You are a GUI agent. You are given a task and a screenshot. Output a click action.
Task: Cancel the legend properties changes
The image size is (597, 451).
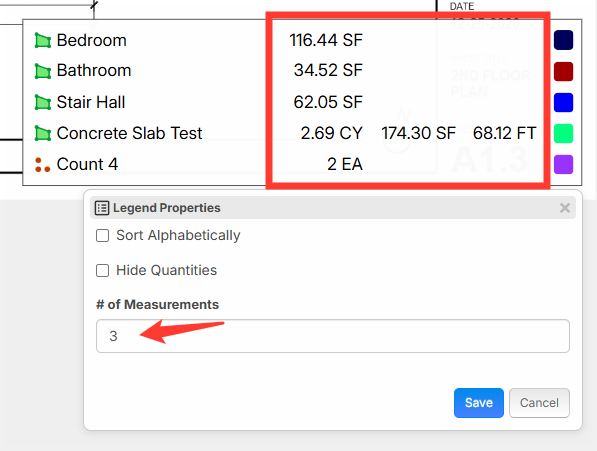[x=539, y=403]
